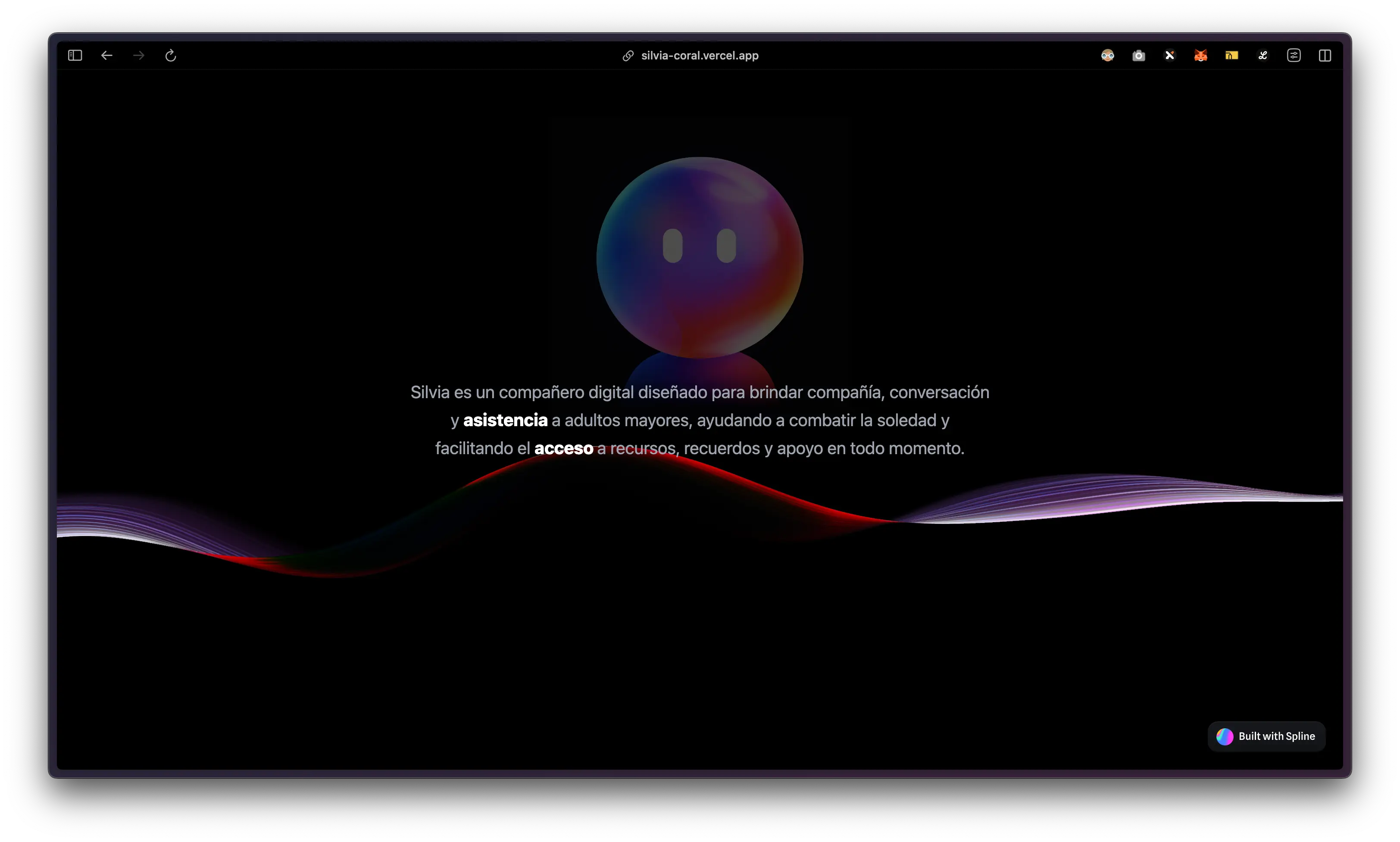This screenshot has width=1400, height=842.
Task: Open the X-with-arrow extension icon
Action: click(x=1169, y=56)
